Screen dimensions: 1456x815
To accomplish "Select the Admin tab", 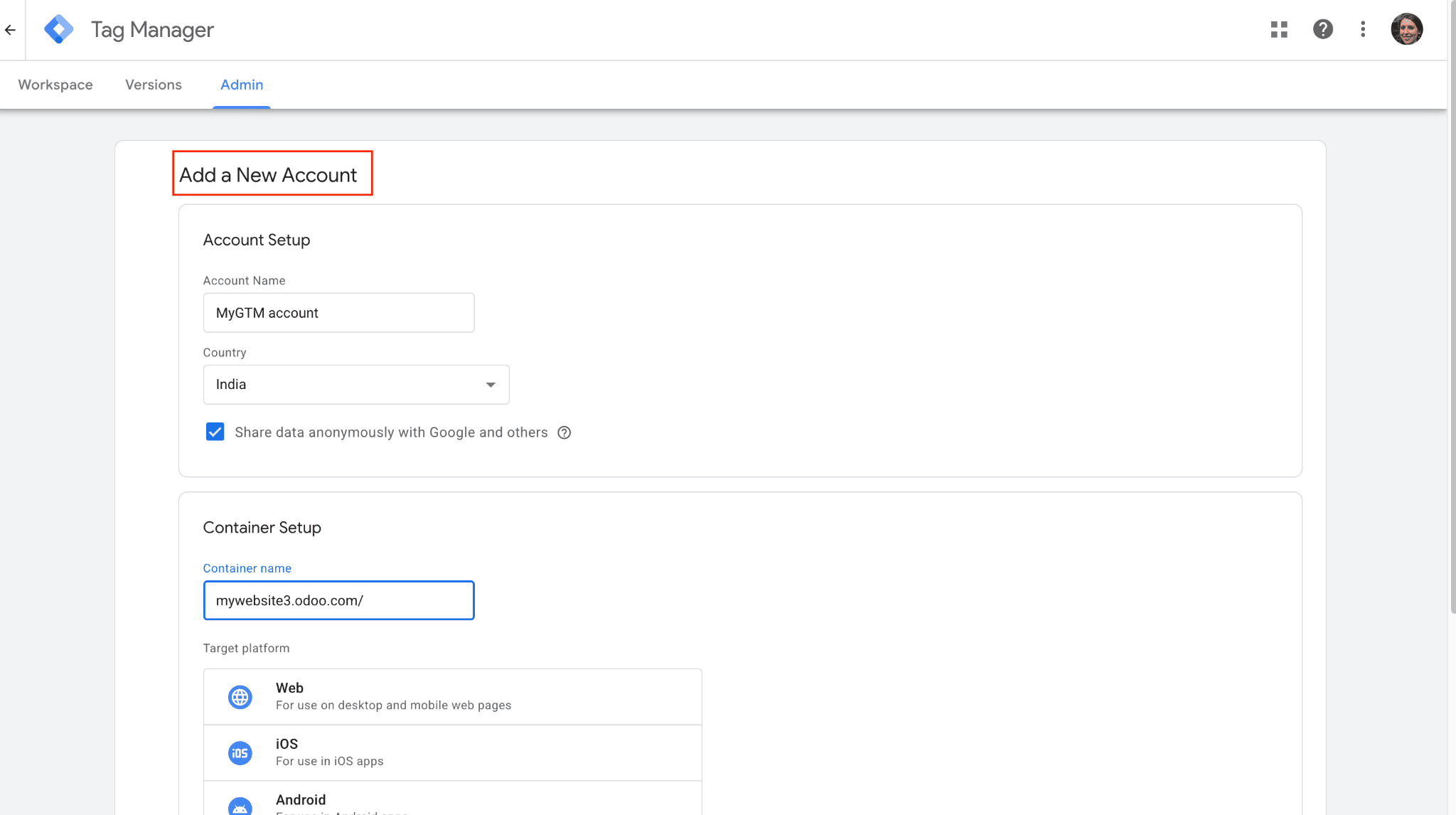I will point(242,85).
